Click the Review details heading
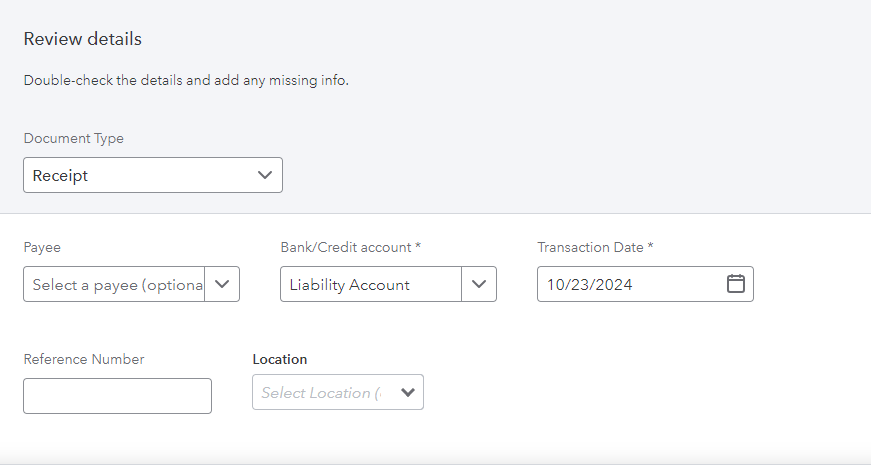The height and width of the screenshot is (472, 871). pyautogui.click(x=83, y=40)
